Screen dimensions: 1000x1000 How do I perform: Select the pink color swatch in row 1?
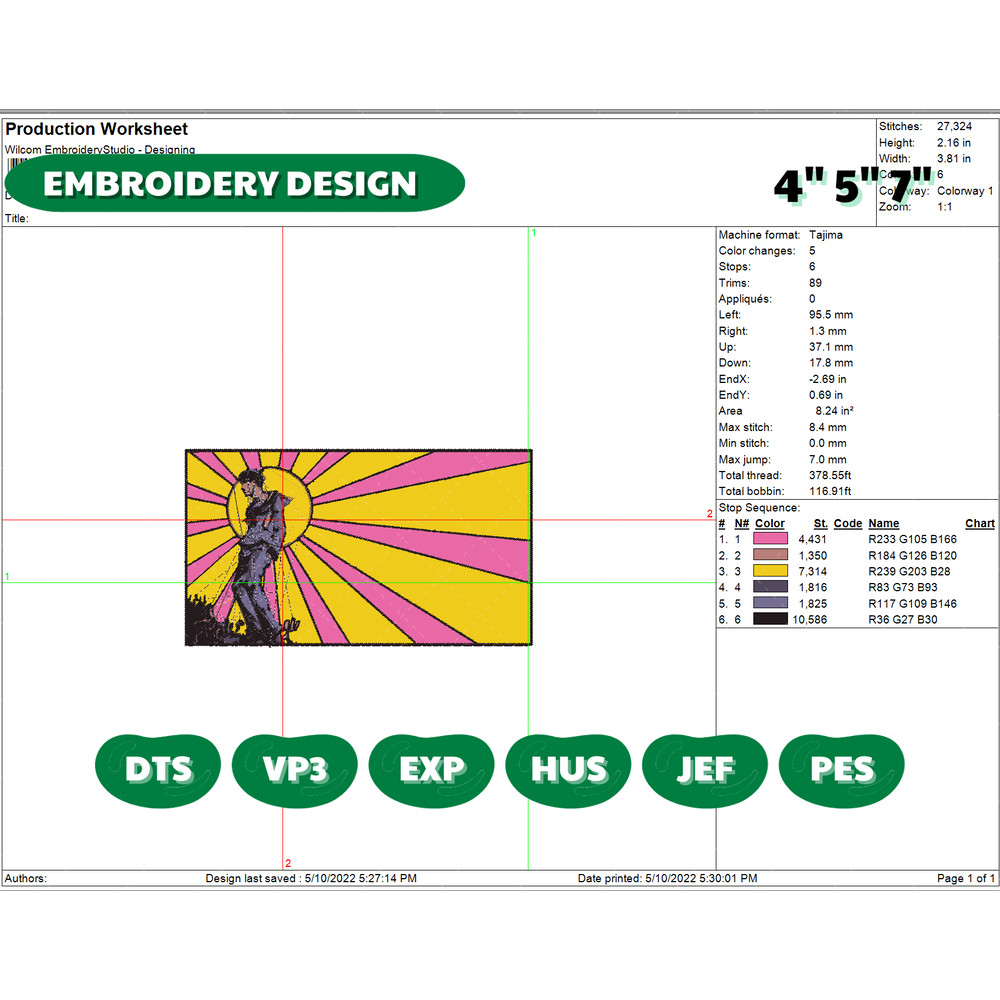[770, 539]
